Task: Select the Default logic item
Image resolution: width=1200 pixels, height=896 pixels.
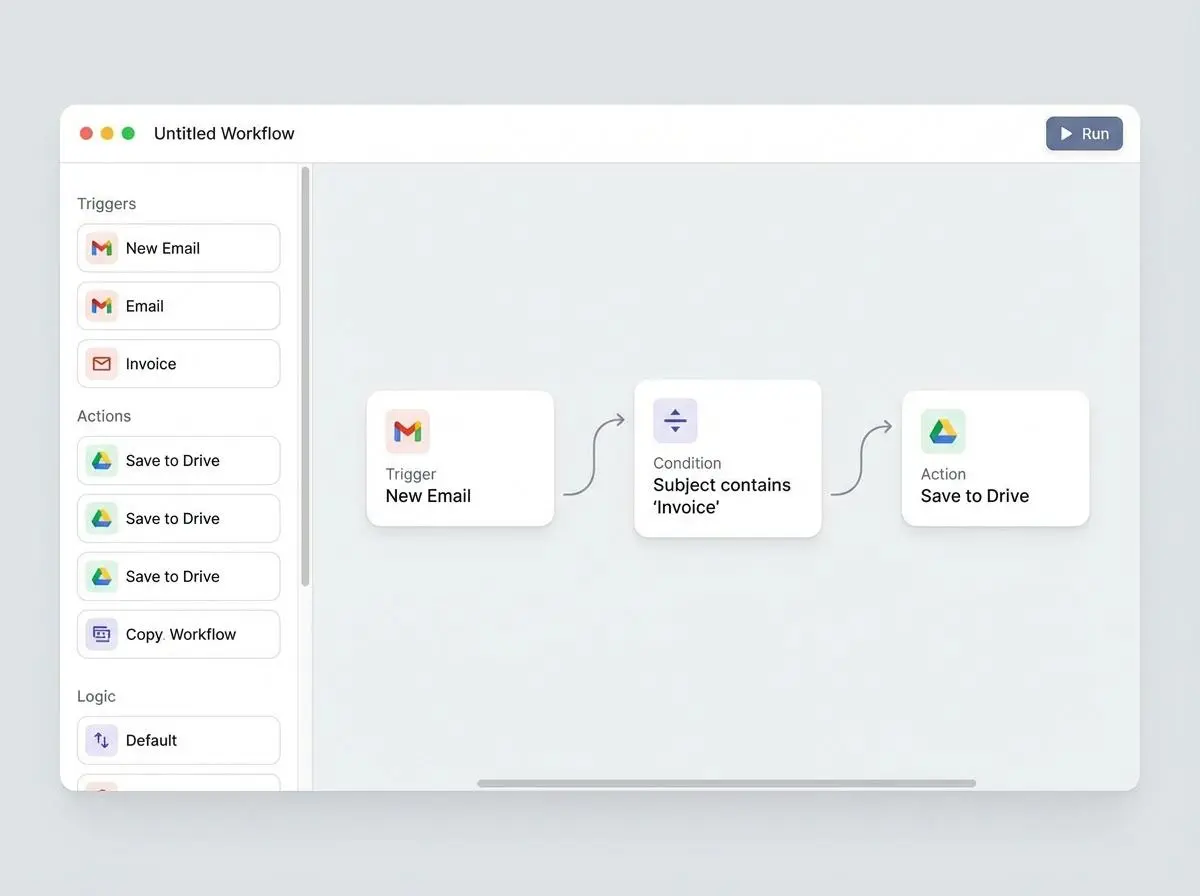Action: pos(179,741)
